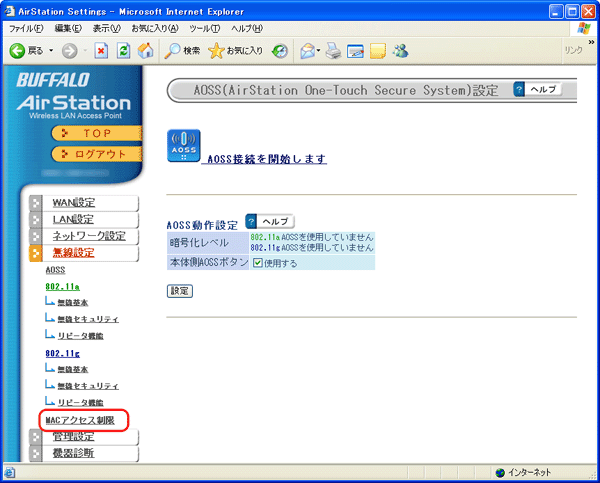Click the Mail envelope toolbar icon
The height and width of the screenshot is (483, 600).
click(x=308, y=50)
